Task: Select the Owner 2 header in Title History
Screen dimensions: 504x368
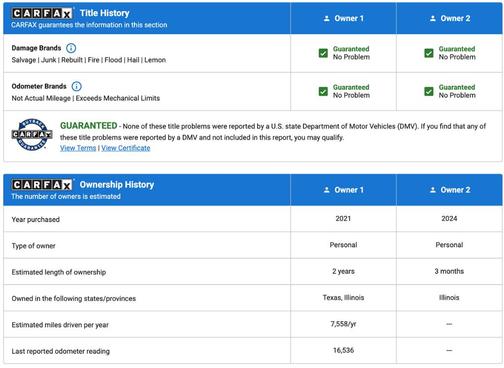Action: pyautogui.click(x=449, y=18)
